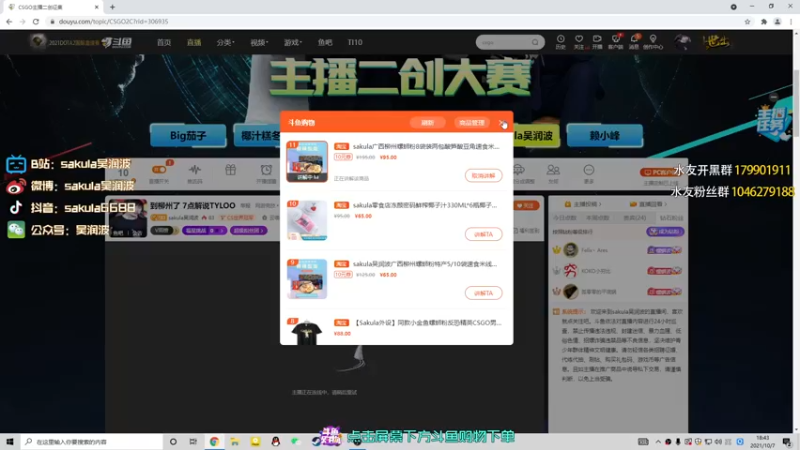Click the browser back arrow
The image size is (800, 450).
(9, 21)
